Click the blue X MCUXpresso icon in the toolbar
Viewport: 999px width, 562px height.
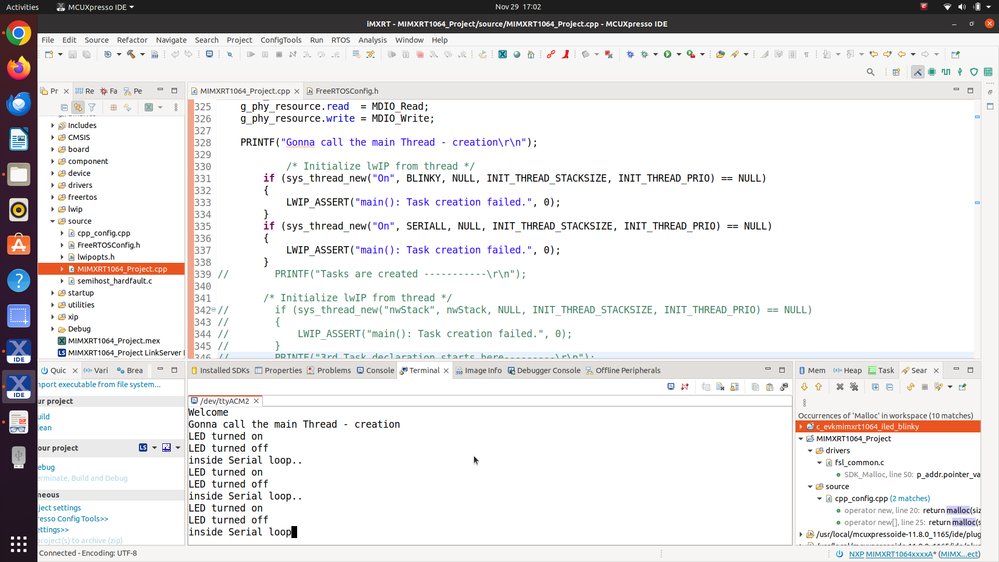[503, 55]
